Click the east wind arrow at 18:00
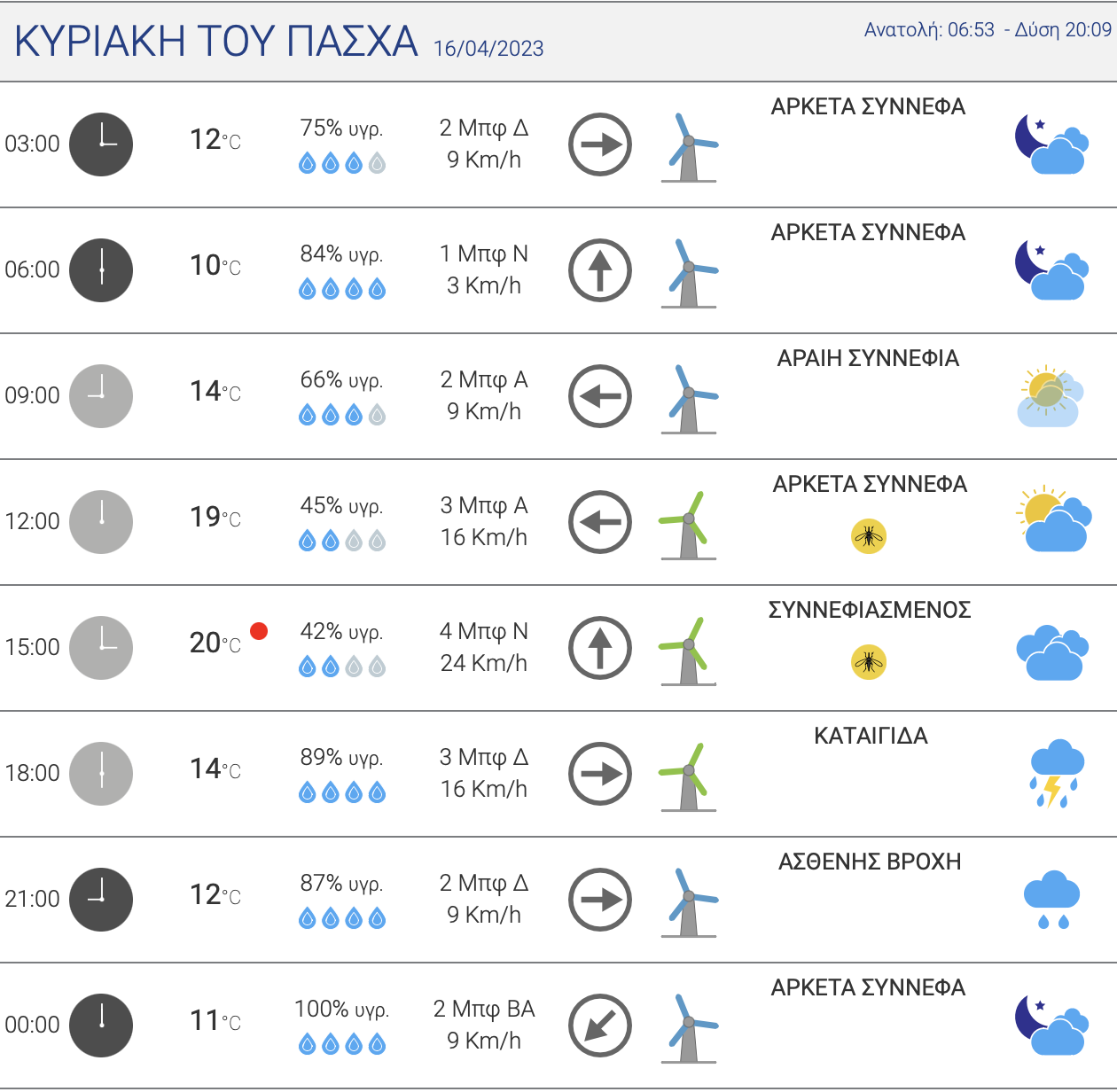1117x1092 pixels. click(600, 774)
